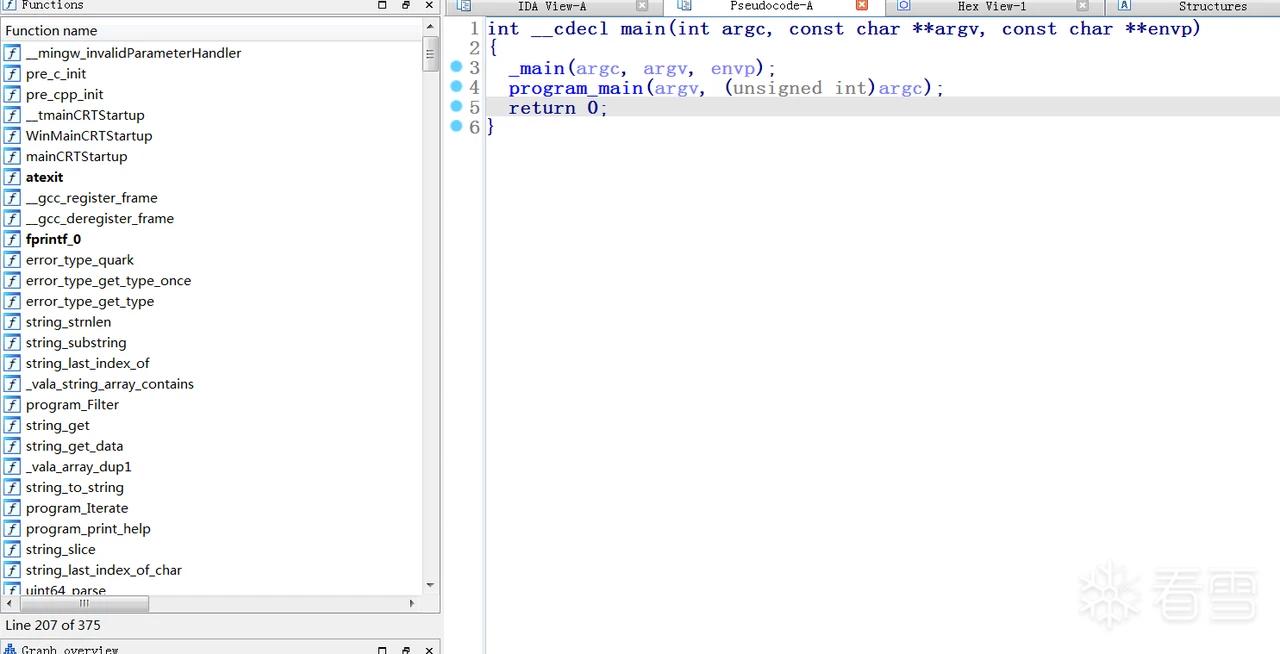Click the function icon beside program_Filter

[x=12, y=405]
